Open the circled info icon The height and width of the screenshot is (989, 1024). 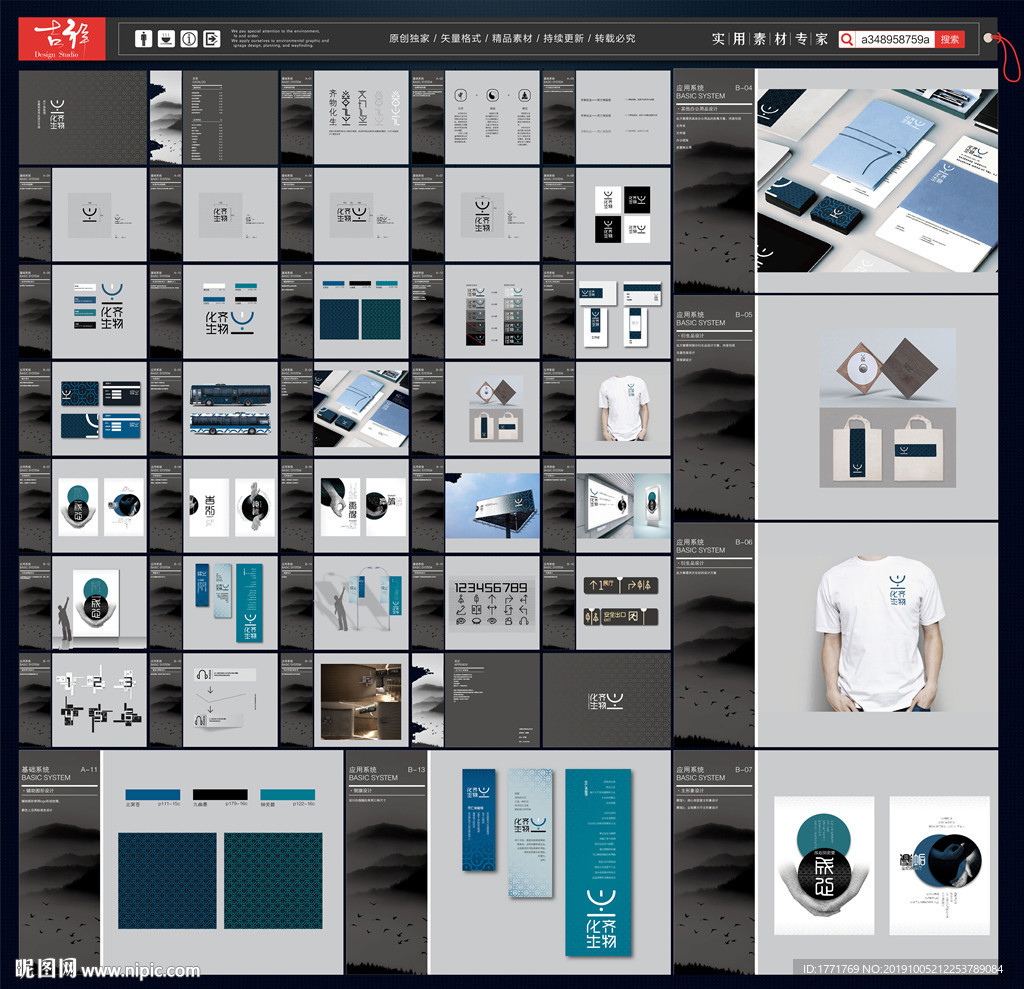point(189,39)
